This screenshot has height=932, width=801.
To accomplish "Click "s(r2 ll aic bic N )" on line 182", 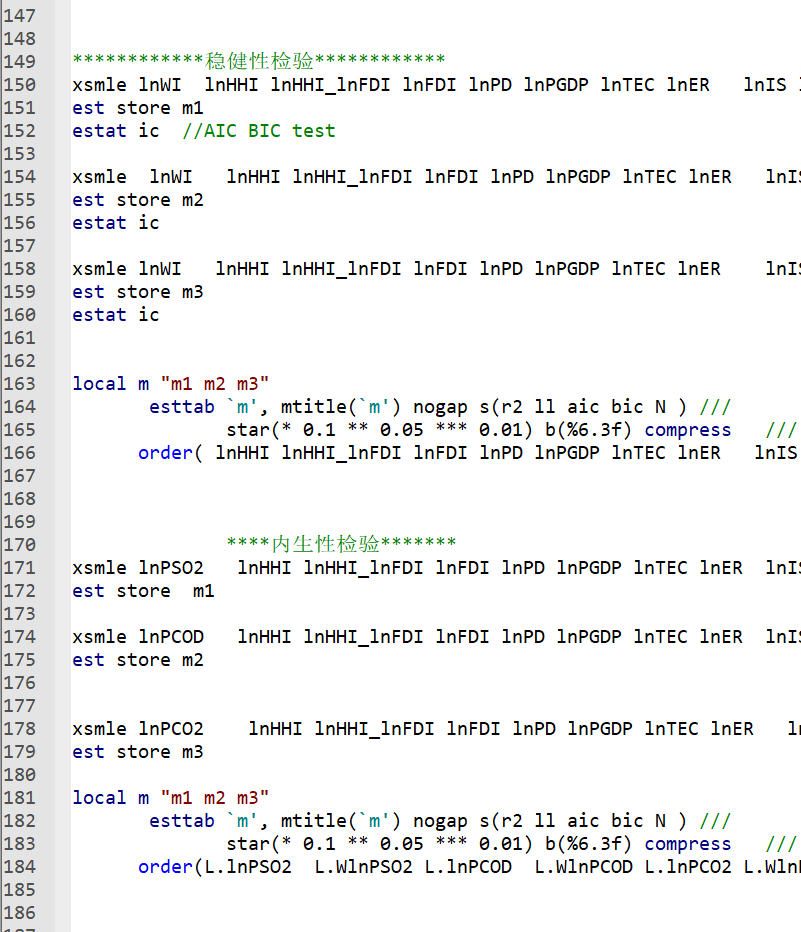I will (583, 821).
